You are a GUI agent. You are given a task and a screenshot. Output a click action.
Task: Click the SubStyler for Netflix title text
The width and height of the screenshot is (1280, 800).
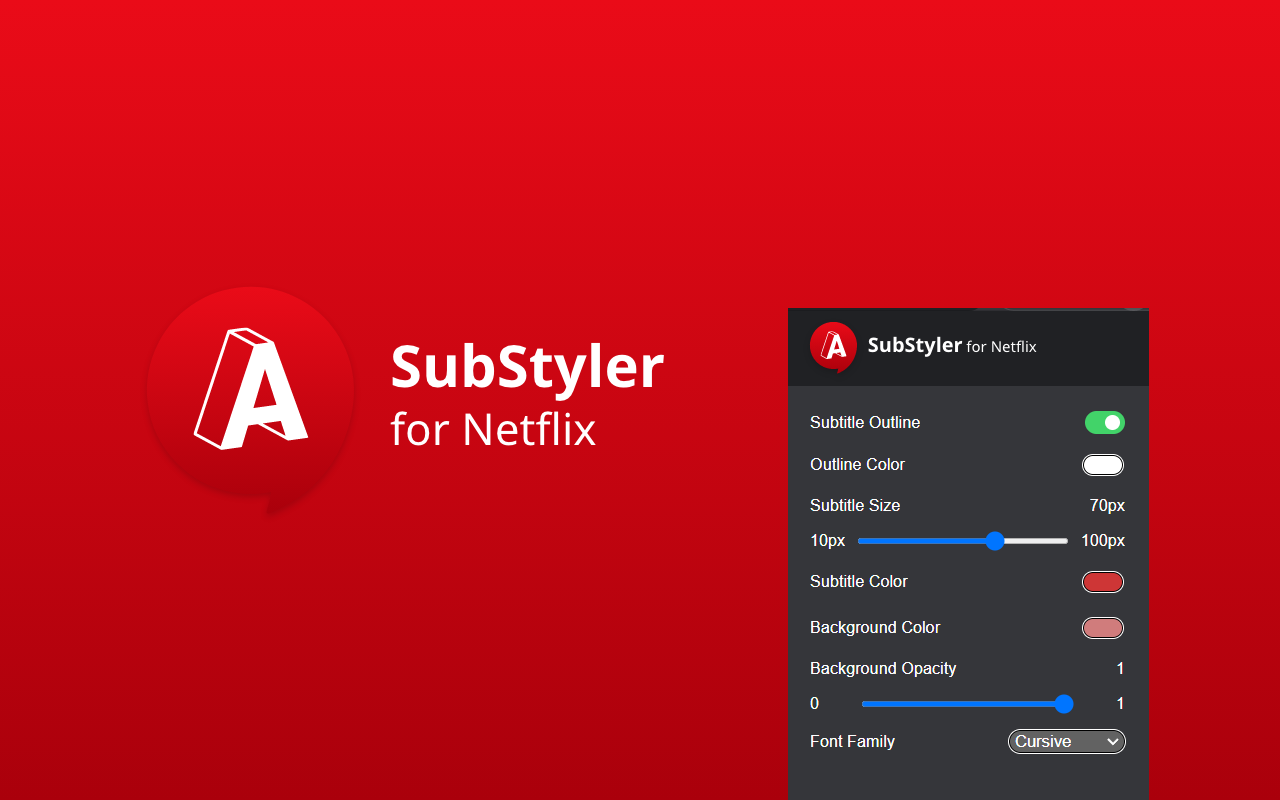(x=952, y=347)
